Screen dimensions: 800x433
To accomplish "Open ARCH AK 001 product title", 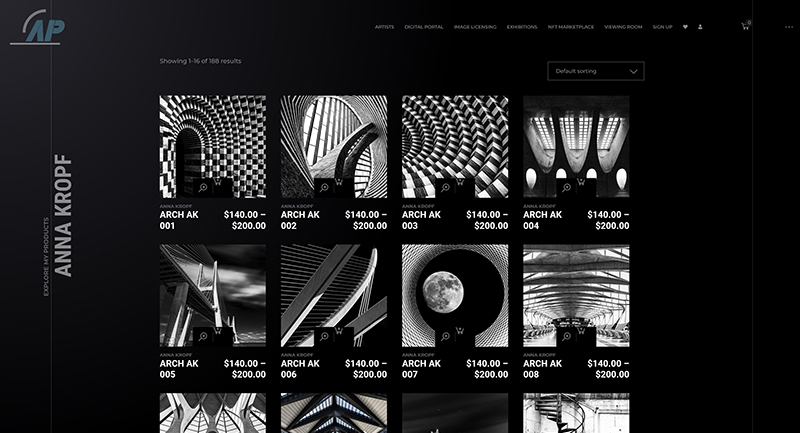I will [x=179, y=220].
